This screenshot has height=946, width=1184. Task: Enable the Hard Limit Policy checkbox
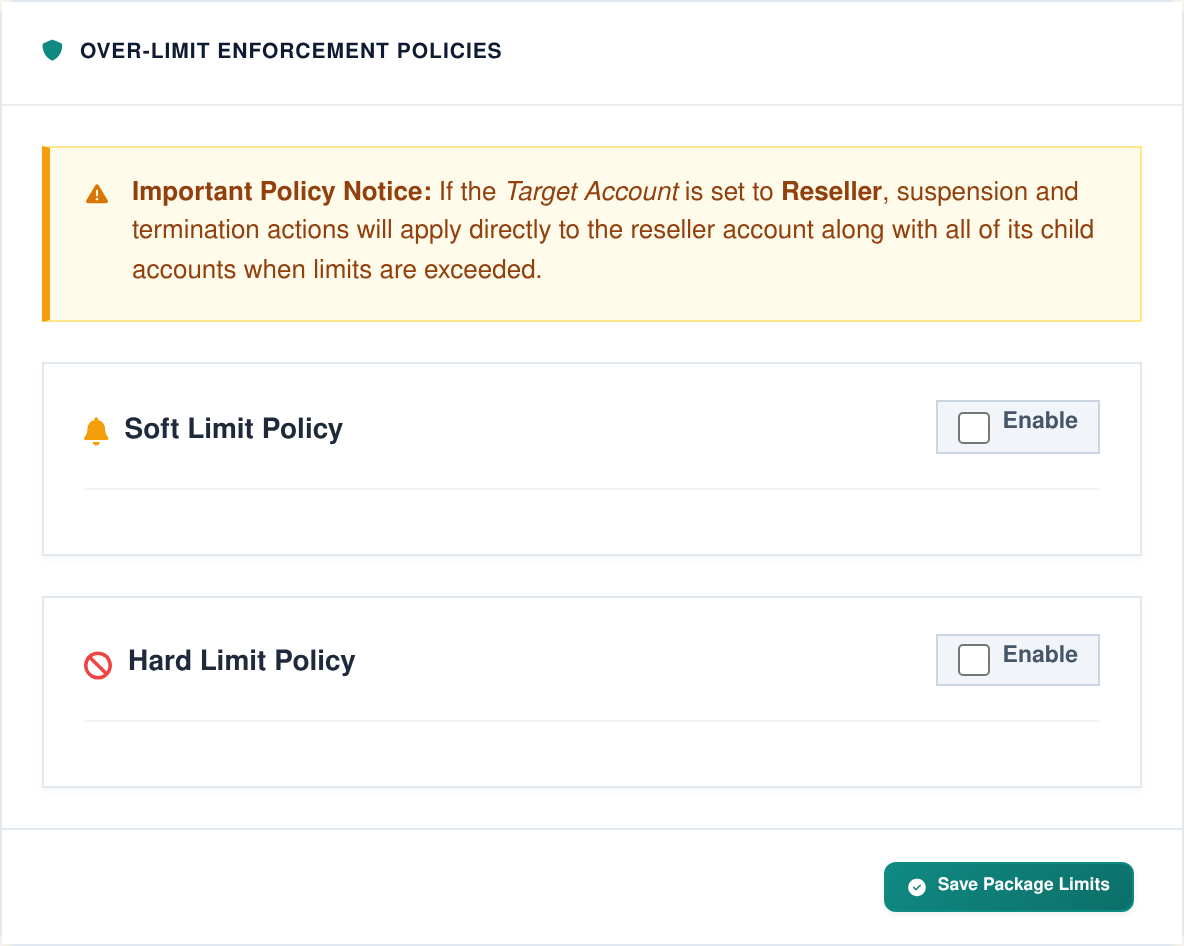click(x=973, y=660)
